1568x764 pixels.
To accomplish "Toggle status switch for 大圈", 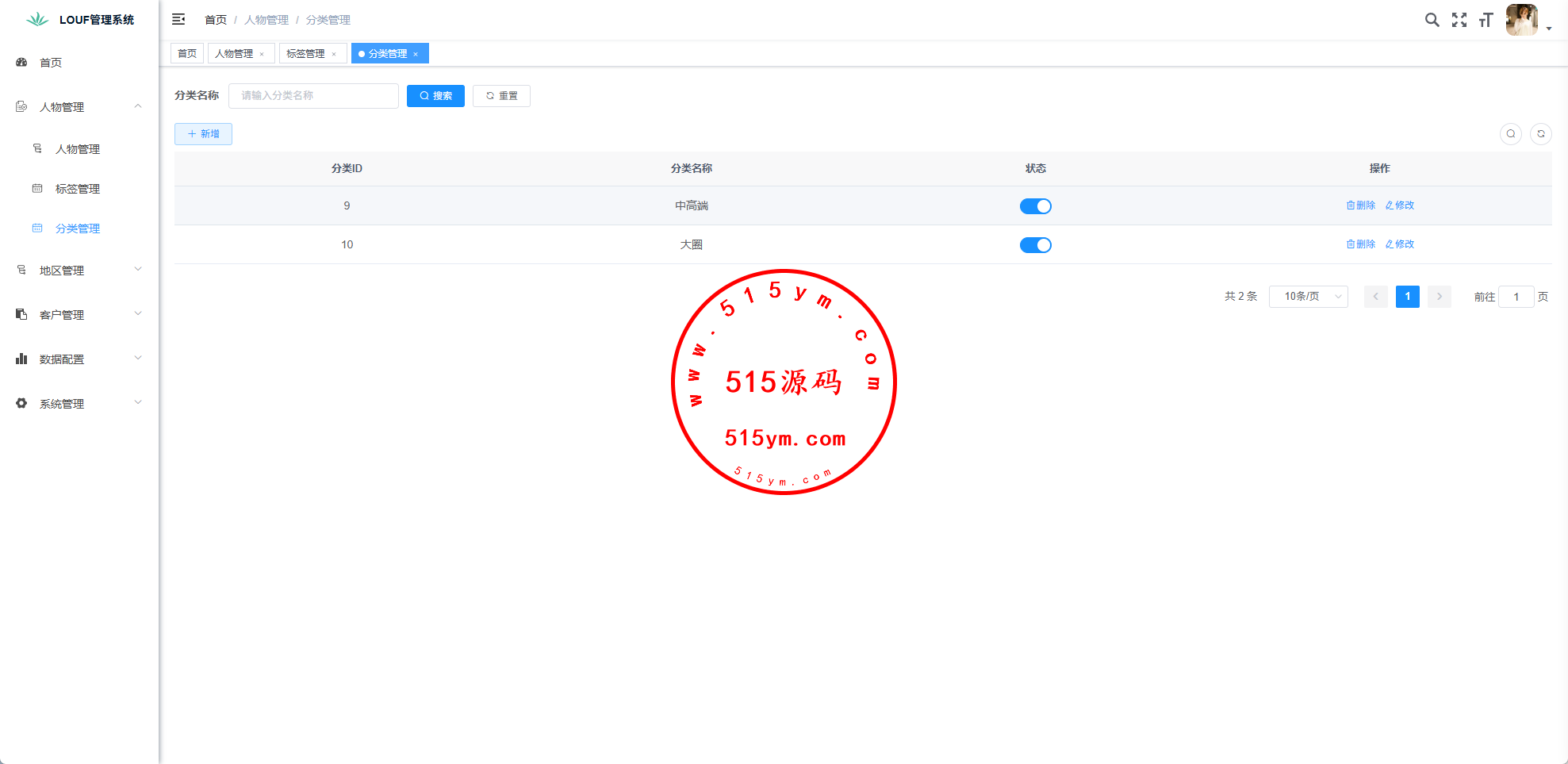I will [1035, 245].
